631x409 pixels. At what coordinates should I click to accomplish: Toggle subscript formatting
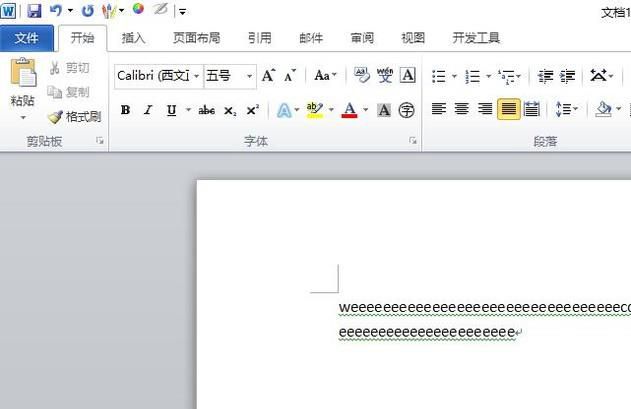230,110
